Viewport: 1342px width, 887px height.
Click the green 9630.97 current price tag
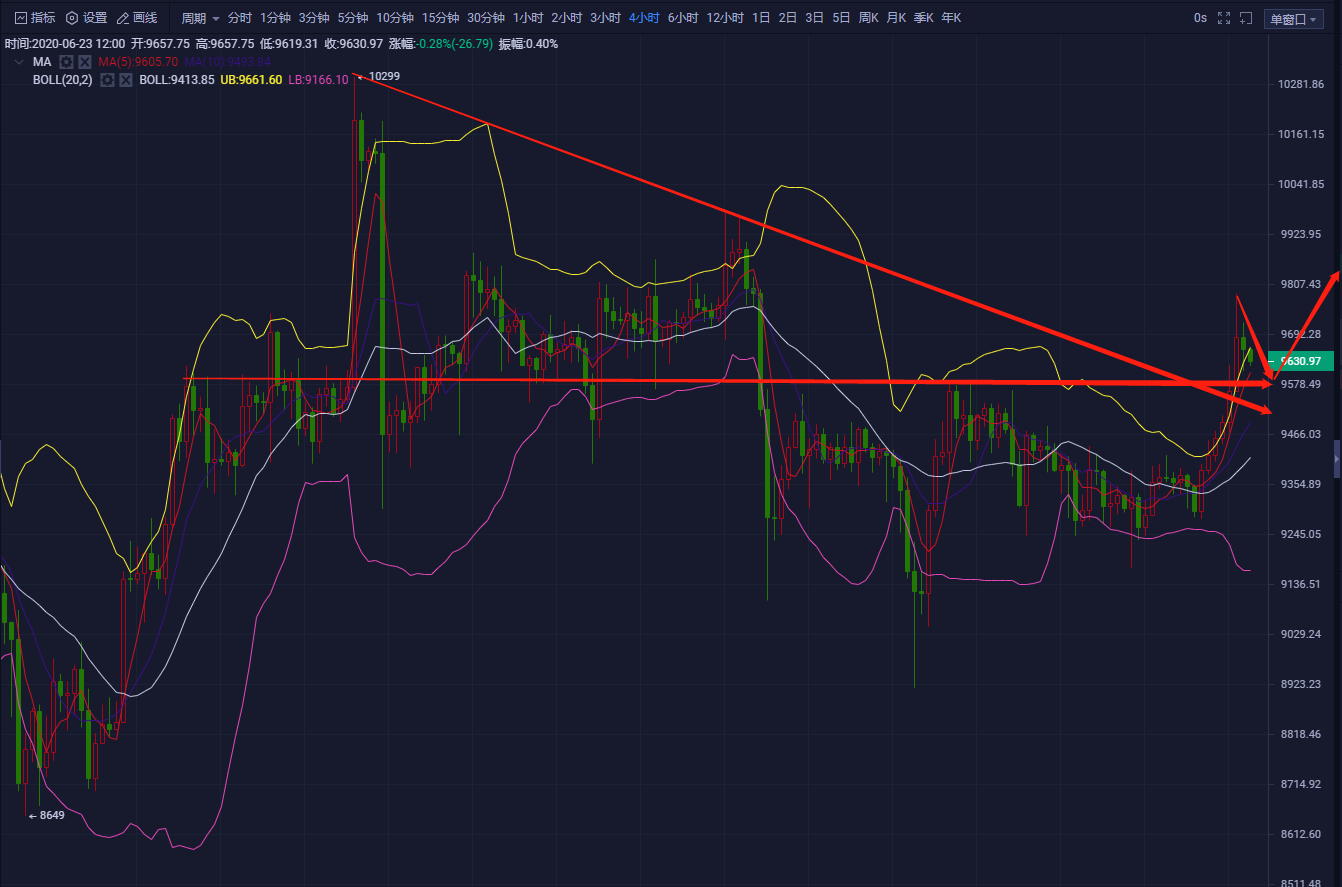pyautogui.click(x=1300, y=361)
